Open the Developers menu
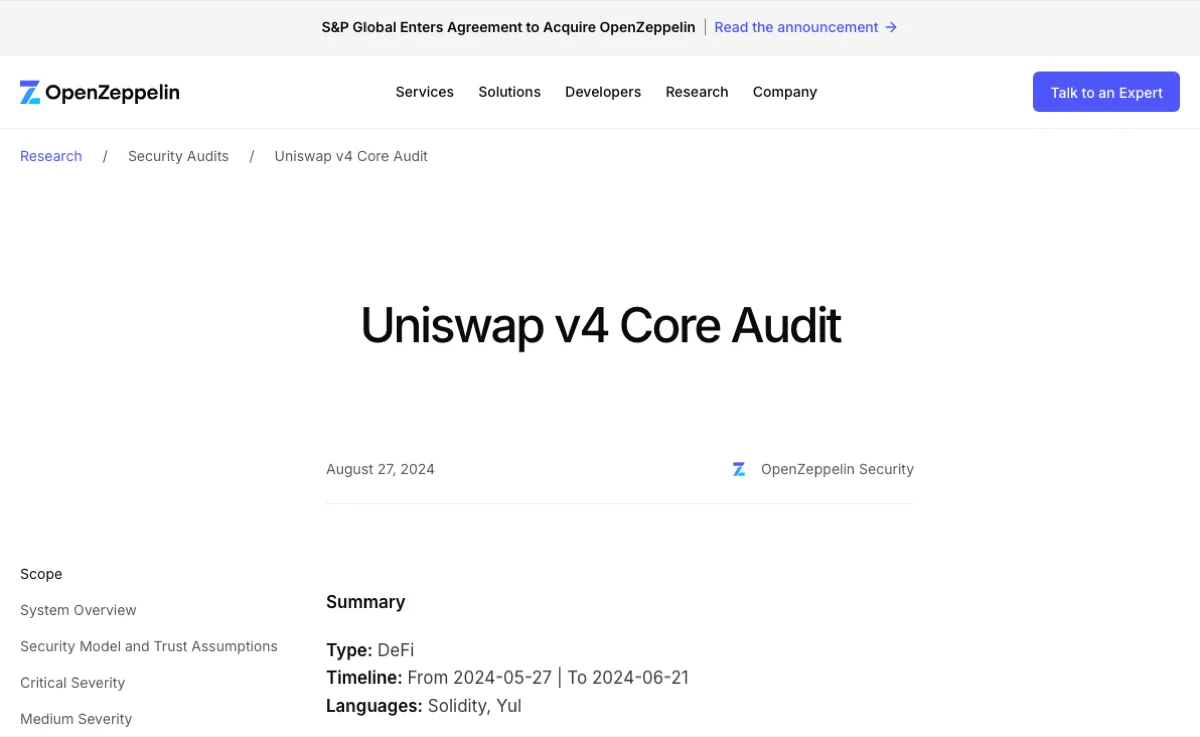 coord(603,92)
